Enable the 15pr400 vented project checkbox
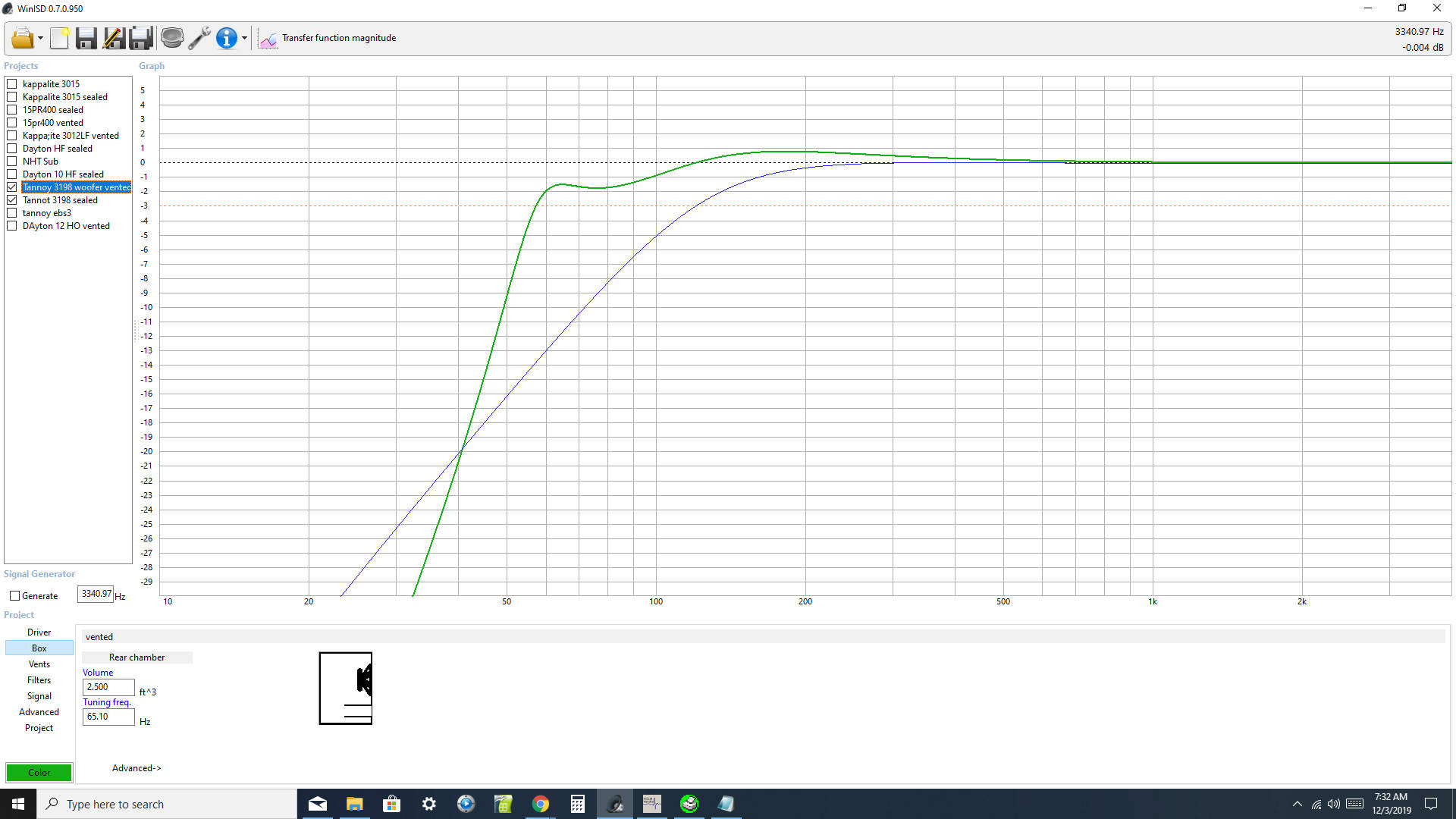Screen dimensions: 1456x819 click(12, 123)
